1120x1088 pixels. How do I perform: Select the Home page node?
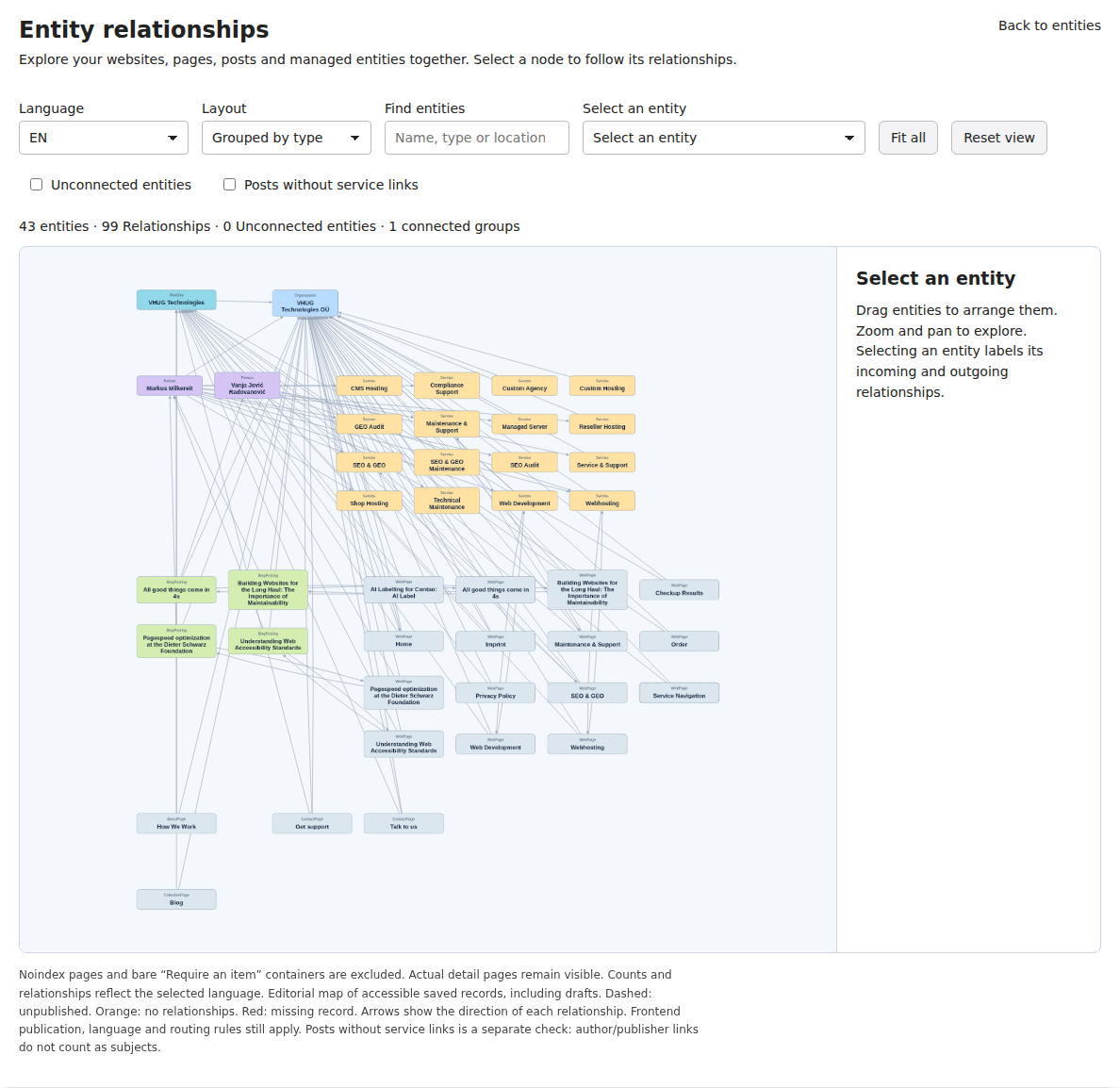[404, 641]
